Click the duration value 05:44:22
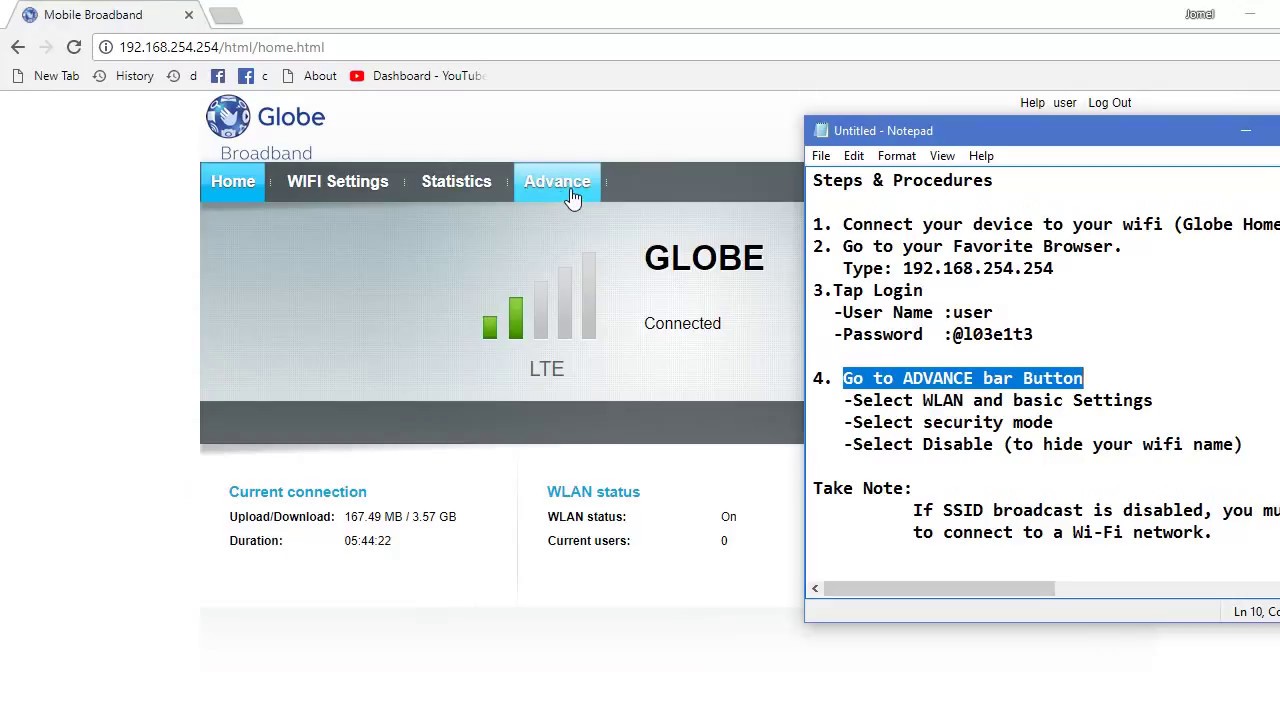Screen dimensions: 1280x720 [x=368, y=541]
